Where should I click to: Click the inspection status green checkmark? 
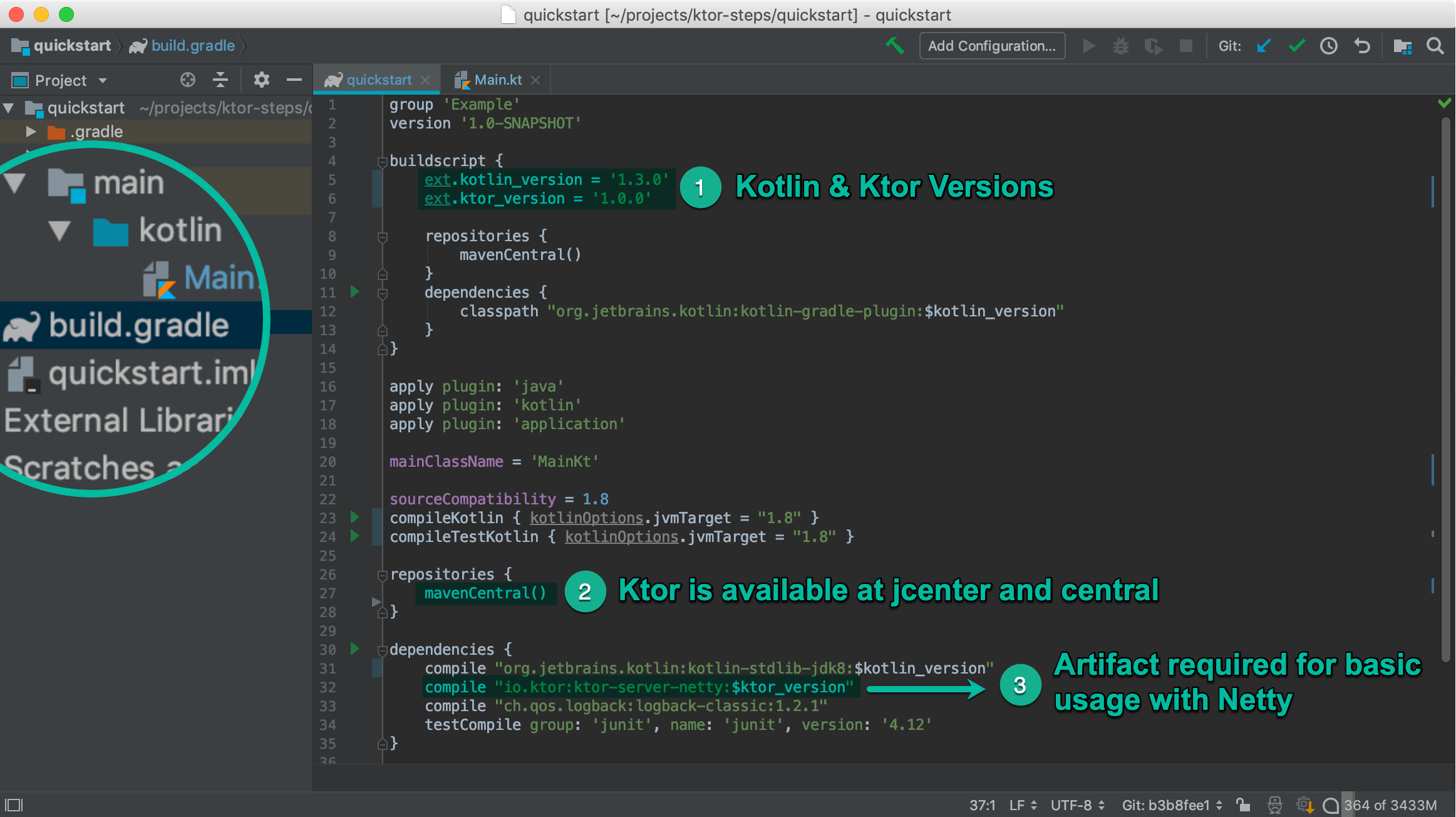coord(1444,103)
